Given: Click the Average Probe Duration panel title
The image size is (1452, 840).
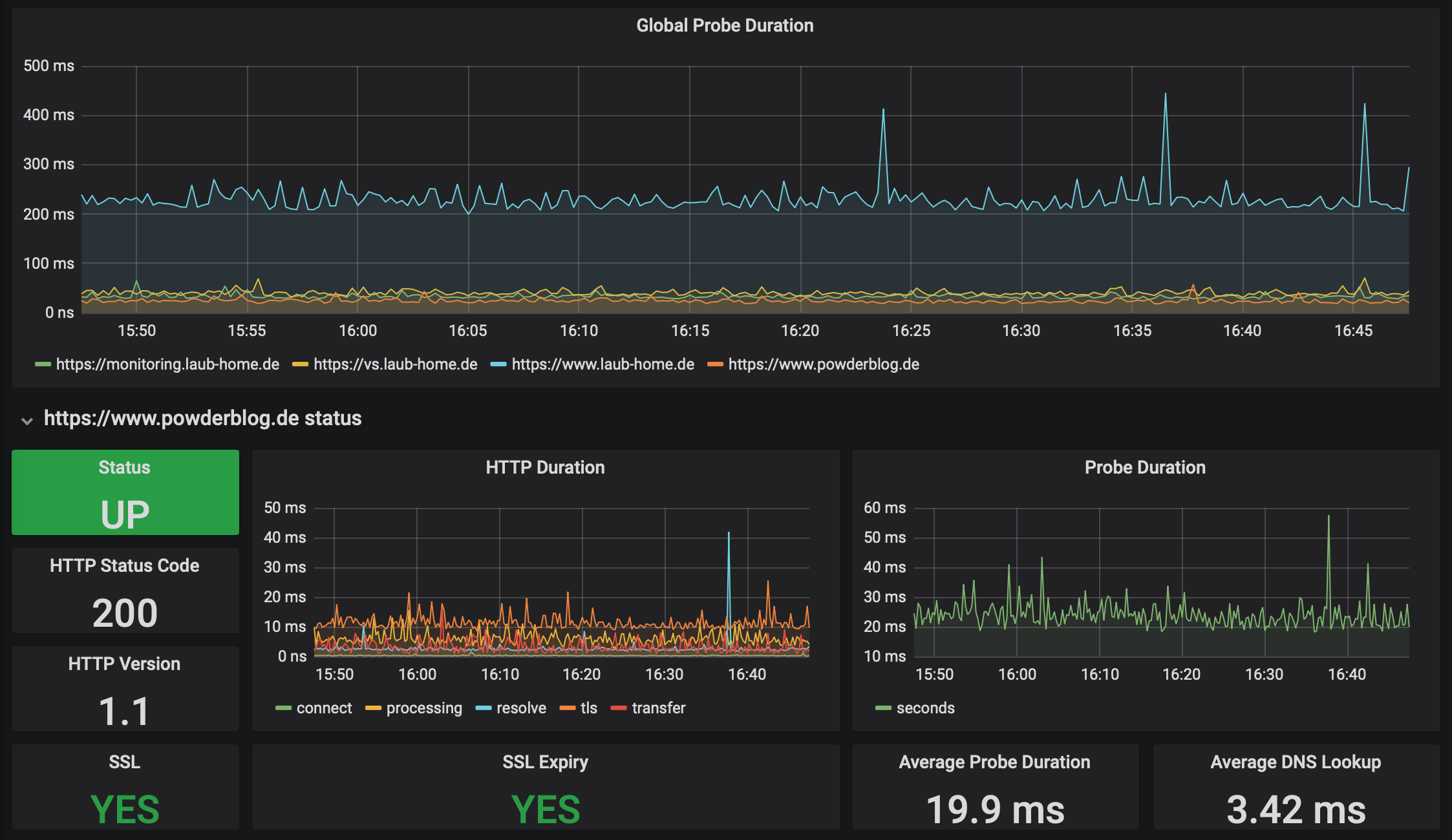Looking at the screenshot, I should point(994,762).
